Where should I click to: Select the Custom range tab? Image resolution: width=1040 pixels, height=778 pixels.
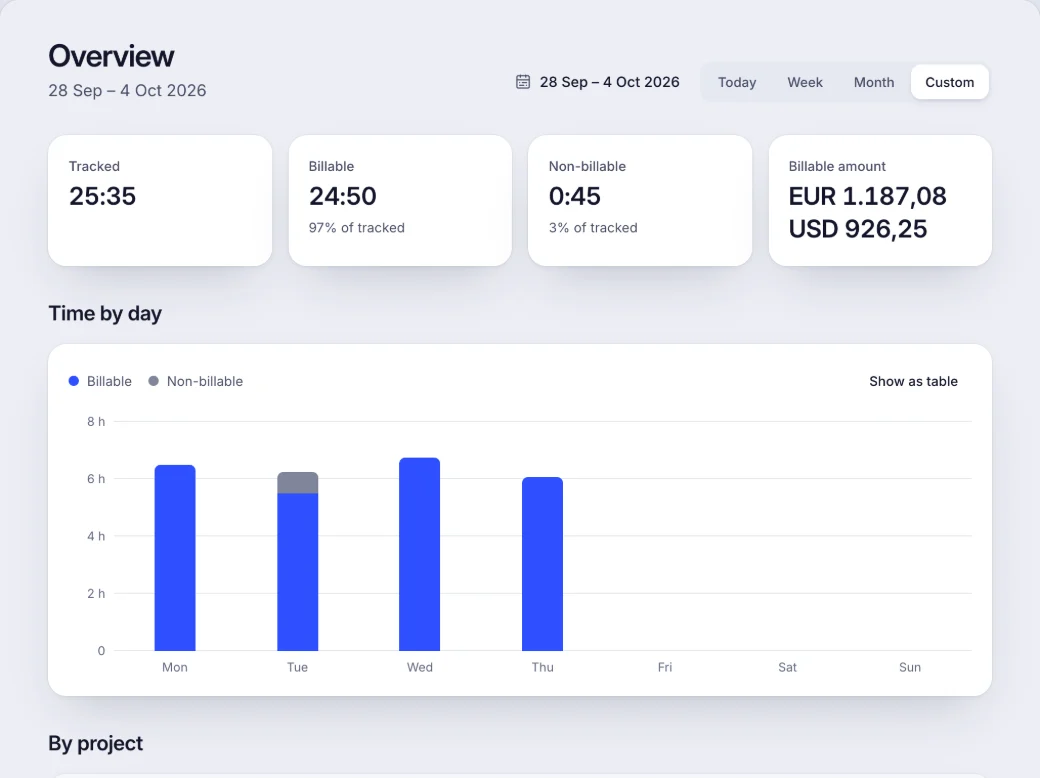tap(949, 82)
